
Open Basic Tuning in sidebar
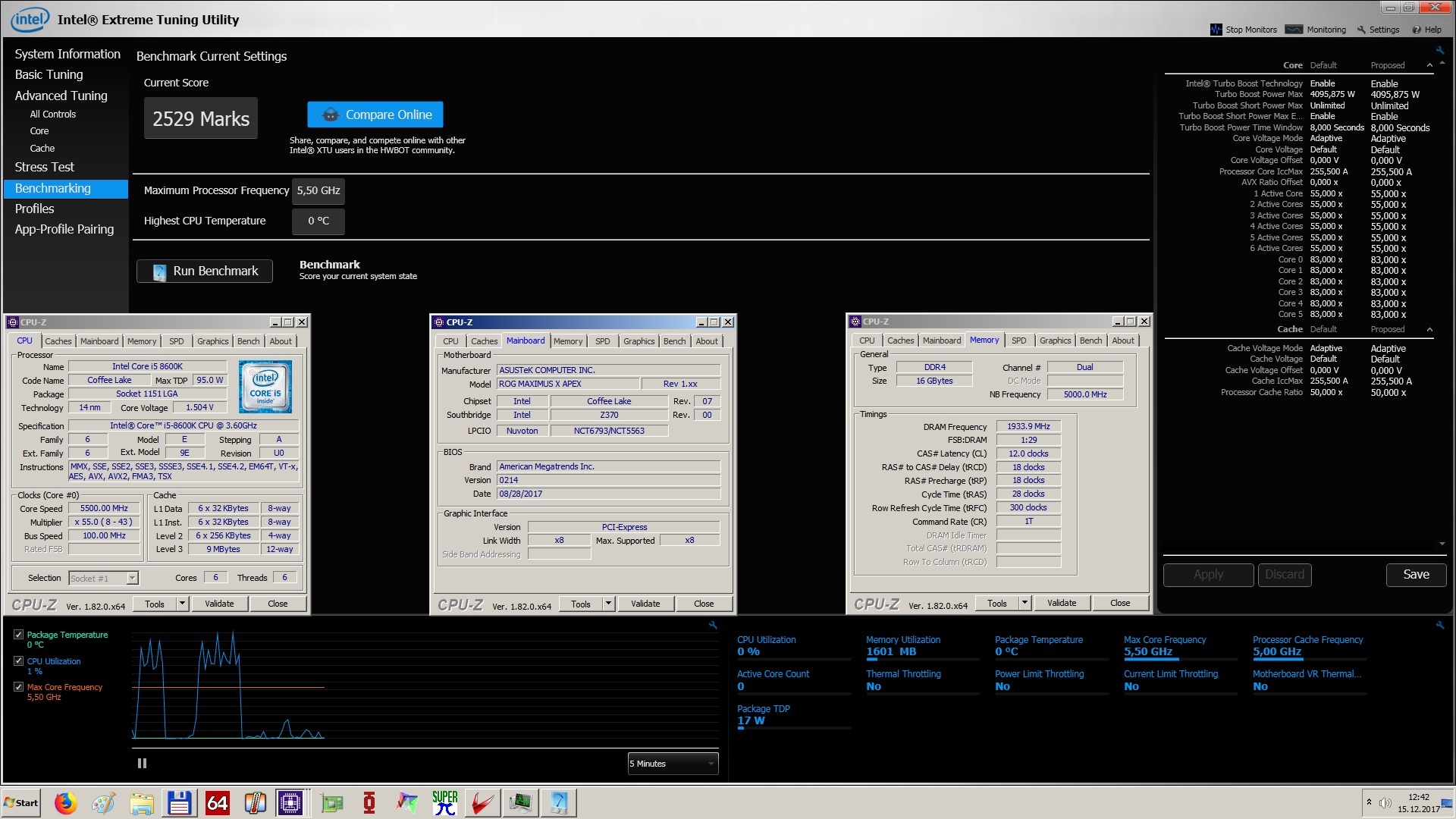49,74
